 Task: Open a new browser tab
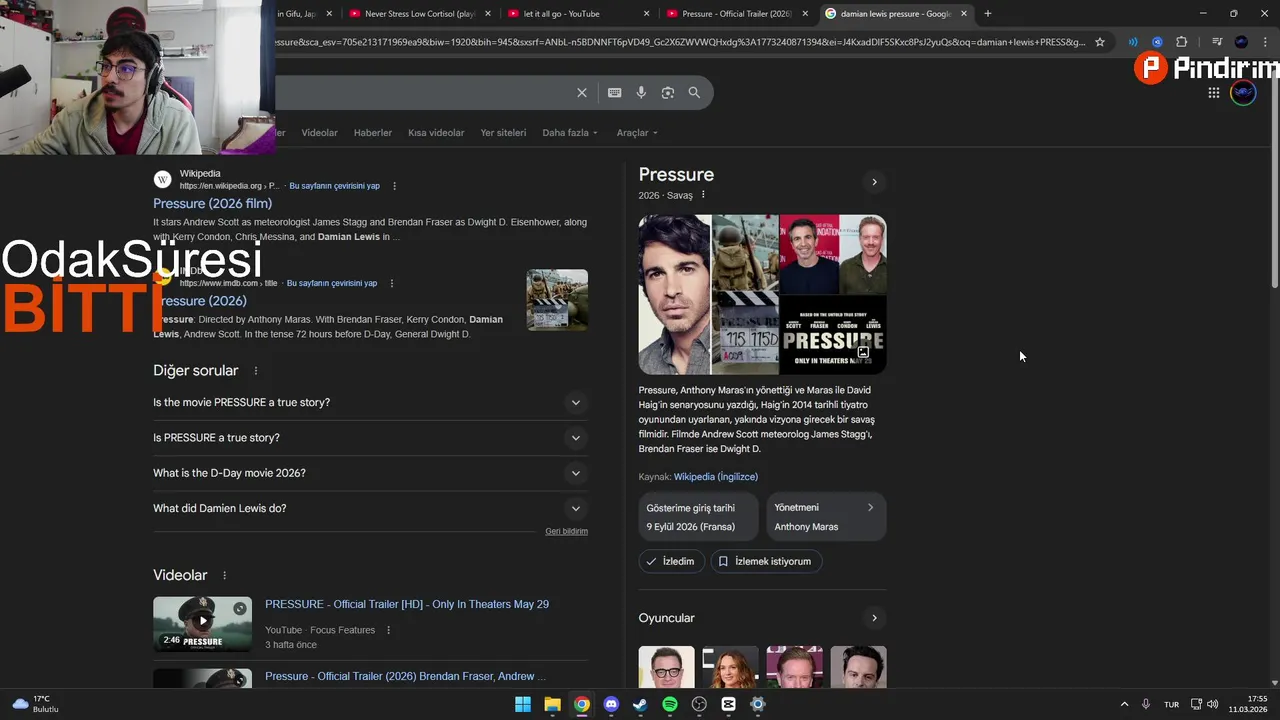coord(988,14)
